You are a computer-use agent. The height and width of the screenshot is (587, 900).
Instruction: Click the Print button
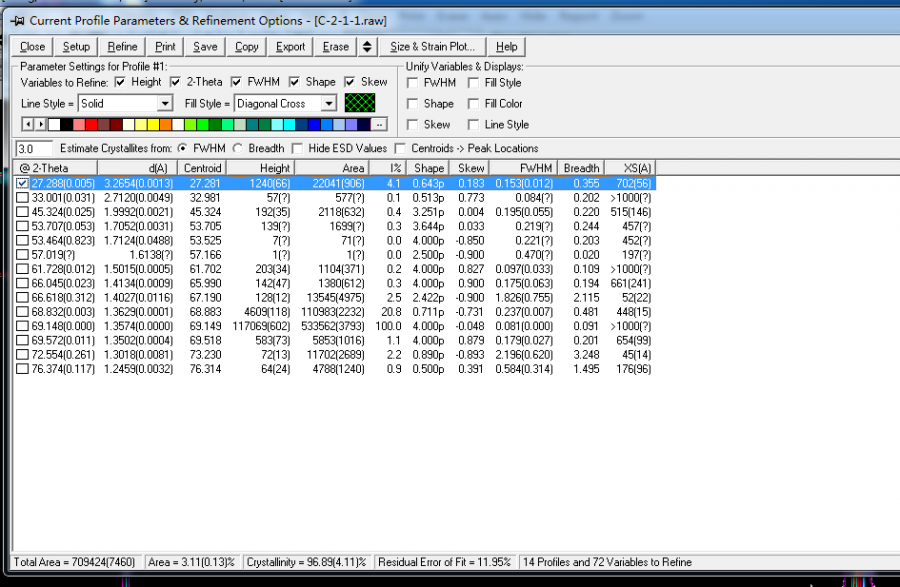(x=165, y=47)
